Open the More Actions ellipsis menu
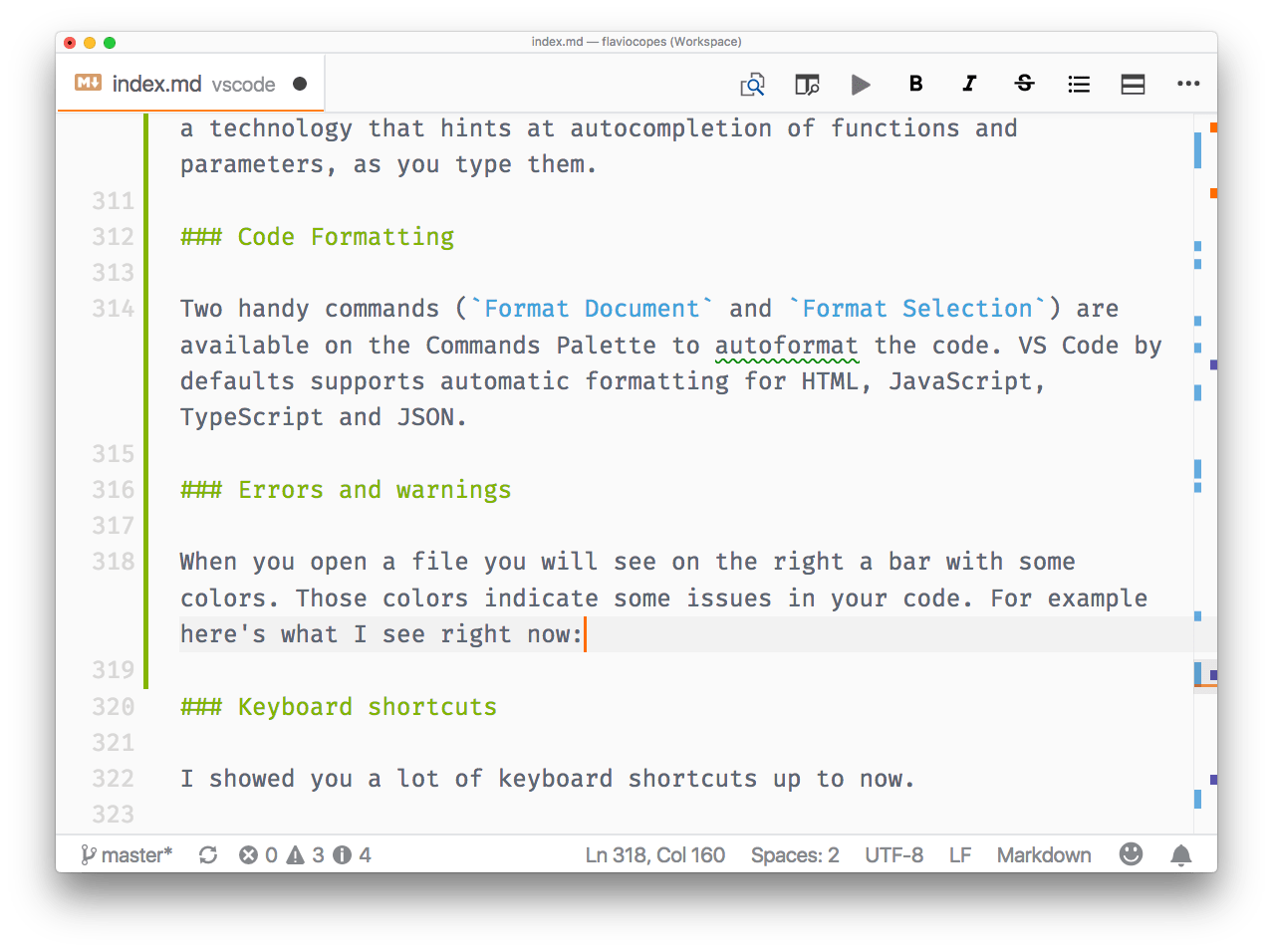Screen dimensions: 1273x952 (x=1188, y=84)
